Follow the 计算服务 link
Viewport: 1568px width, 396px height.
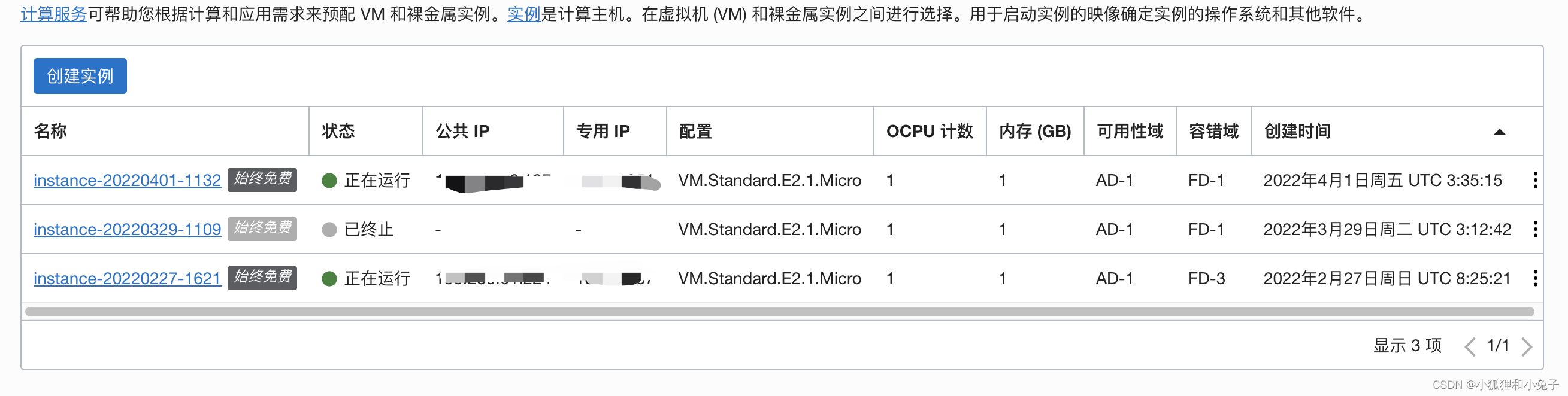pyautogui.click(x=53, y=13)
